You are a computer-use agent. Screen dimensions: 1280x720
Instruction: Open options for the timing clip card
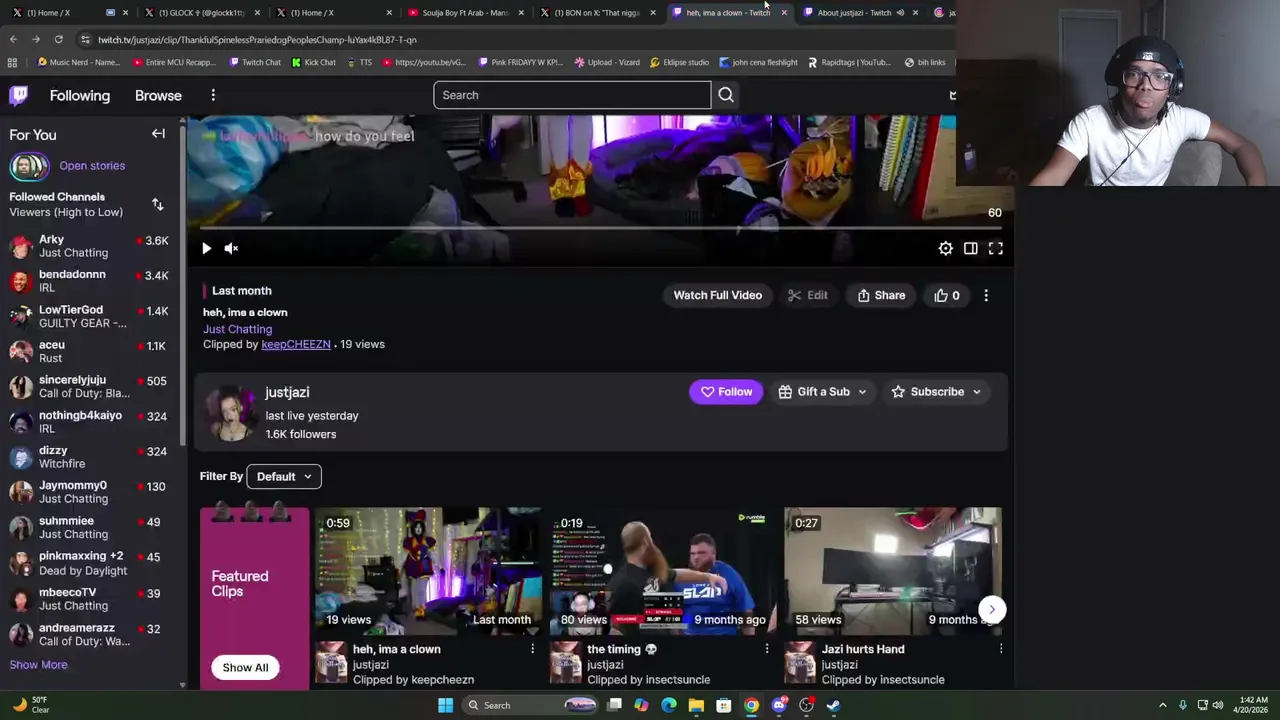tap(767, 649)
